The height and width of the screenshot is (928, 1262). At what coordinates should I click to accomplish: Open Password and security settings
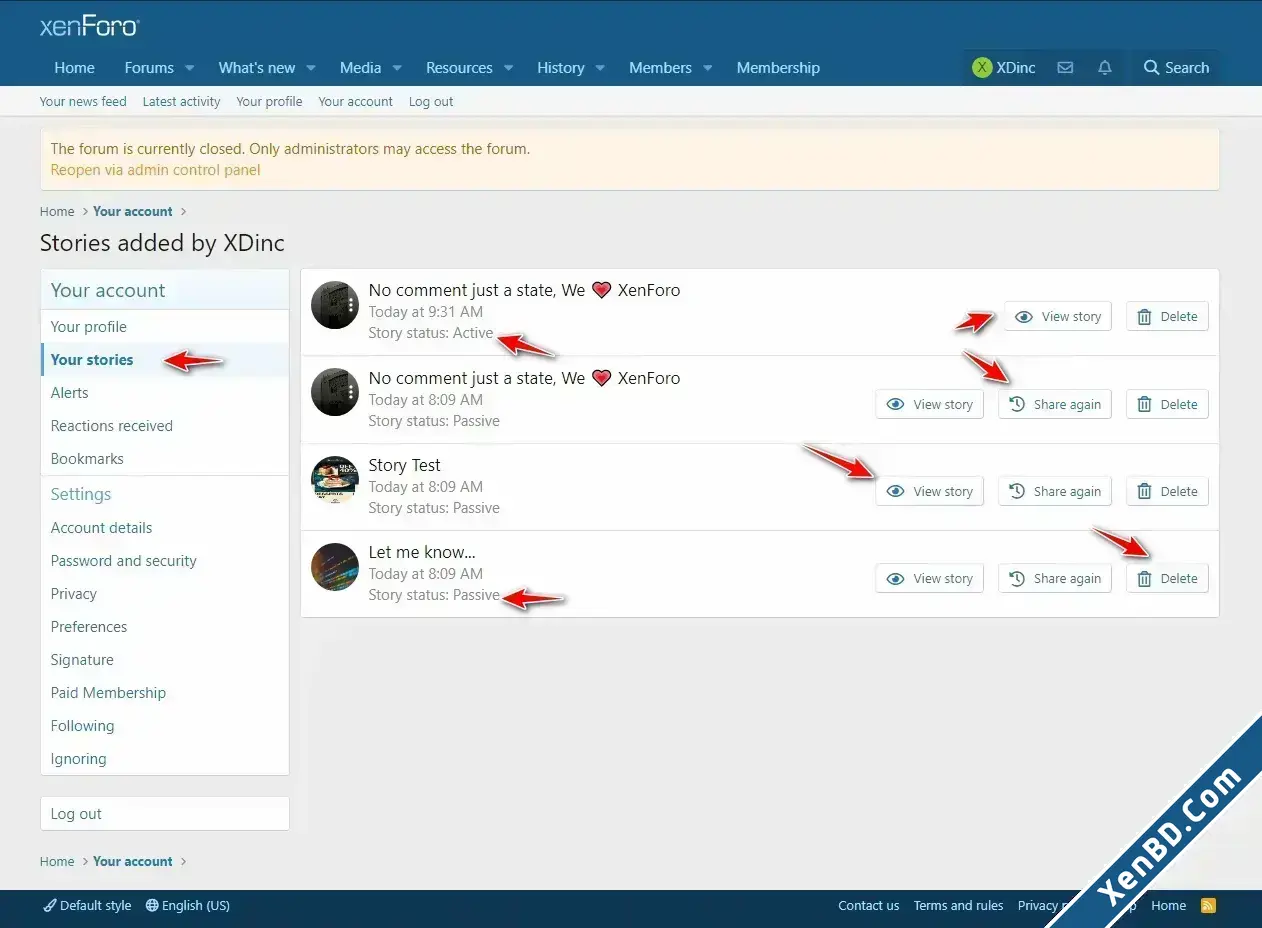pos(165,561)
